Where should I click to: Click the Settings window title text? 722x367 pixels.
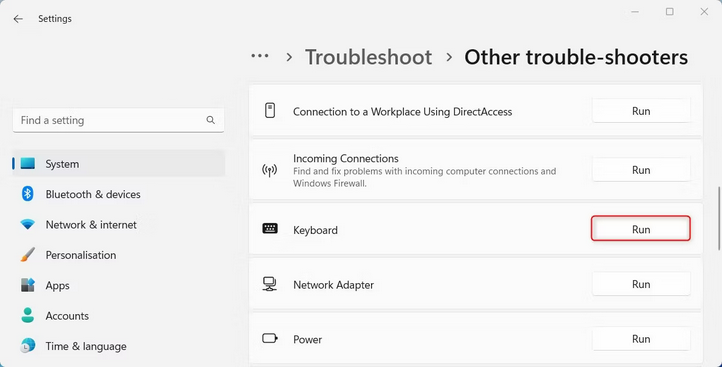(x=55, y=19)
